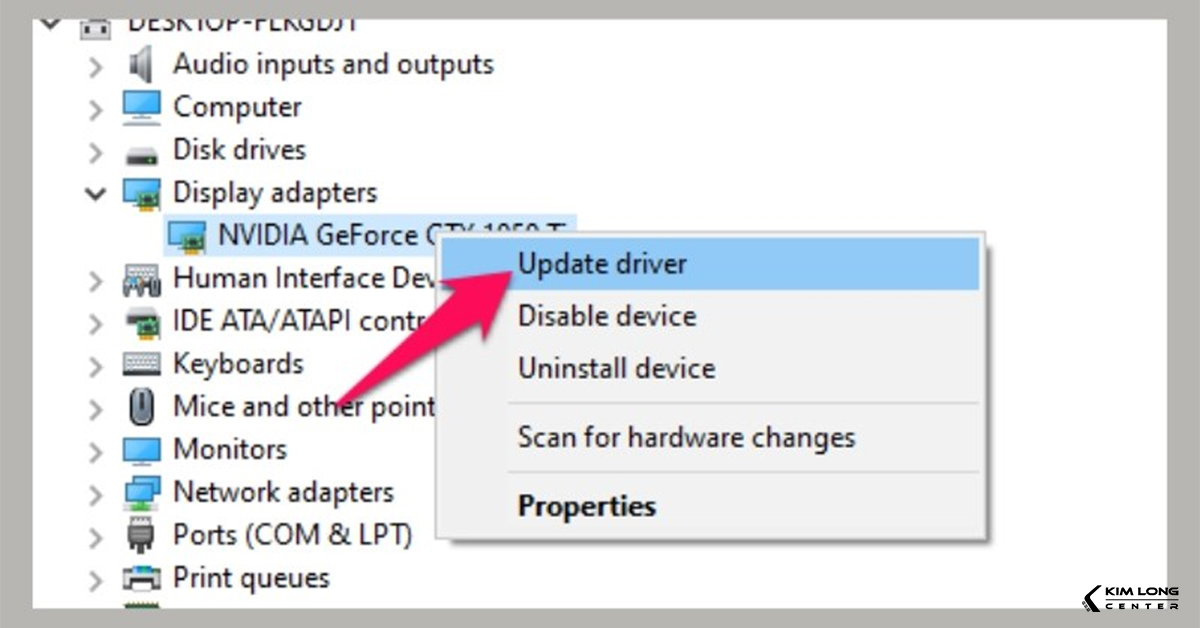Select the Network adapters tree label
This screenshot has height=628, width=1200.
click(283, 492)
